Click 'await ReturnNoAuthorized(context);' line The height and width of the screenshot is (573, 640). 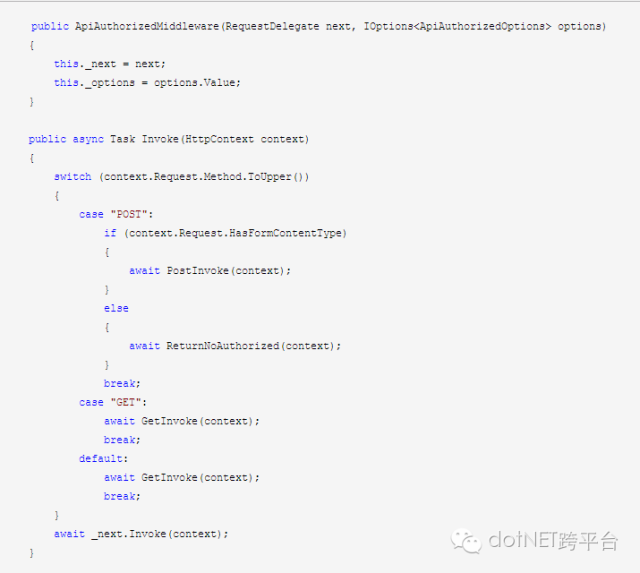pos(235,346)
